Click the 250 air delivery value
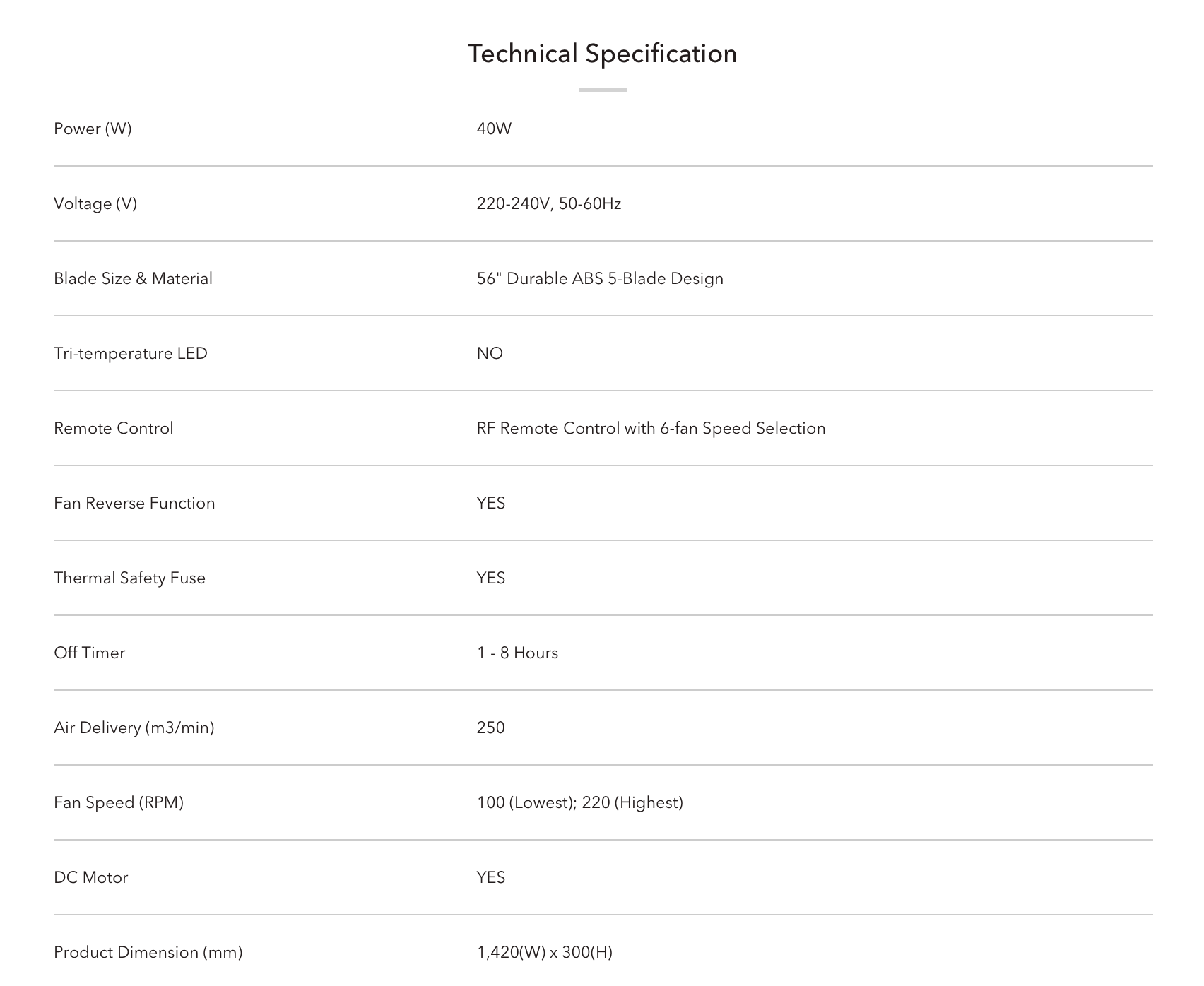The height and width of the screenshot is (986, 1204). [490, 727]
